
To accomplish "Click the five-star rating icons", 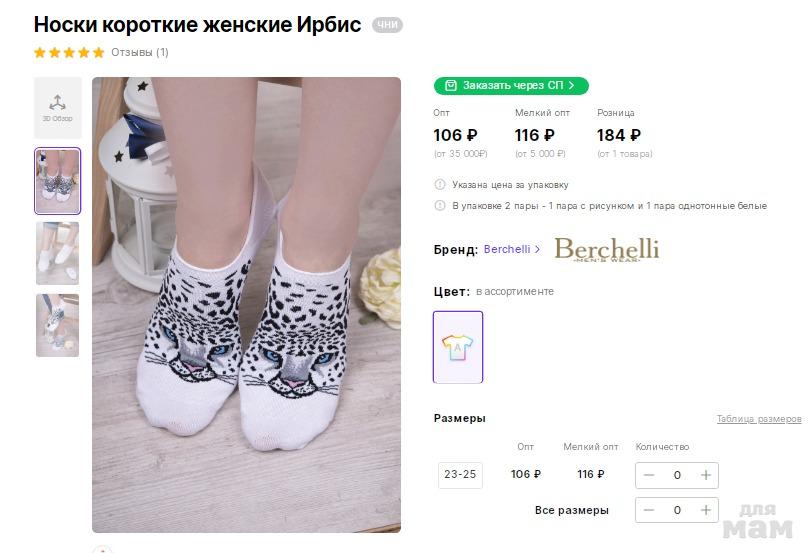I will click(x=69, y=52).
